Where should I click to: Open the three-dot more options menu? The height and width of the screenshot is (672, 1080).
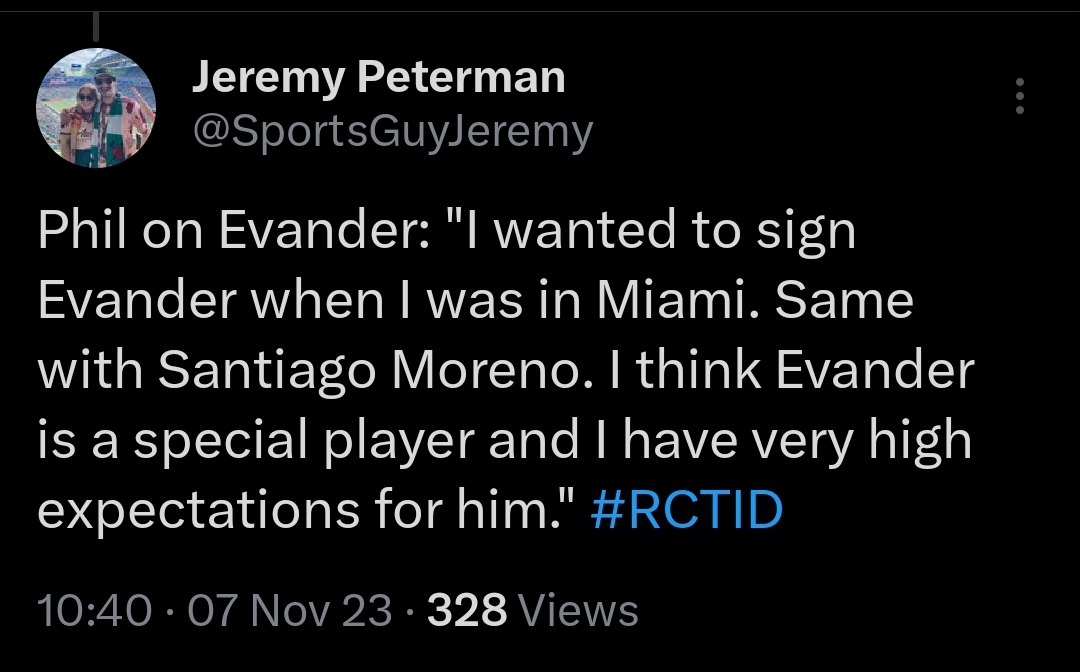click(x=1019, y=96)
